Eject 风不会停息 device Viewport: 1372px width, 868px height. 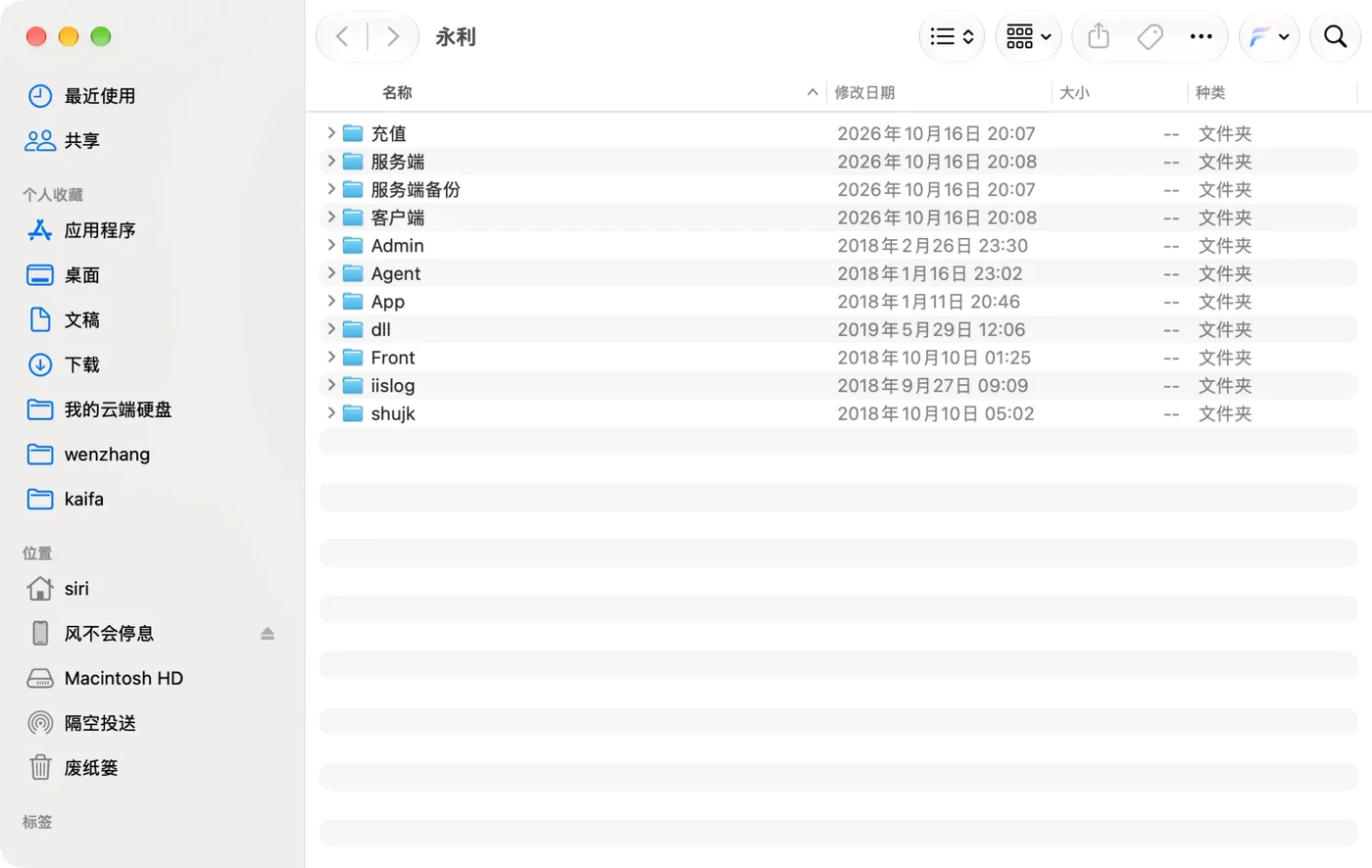click(x=268, y=634)
